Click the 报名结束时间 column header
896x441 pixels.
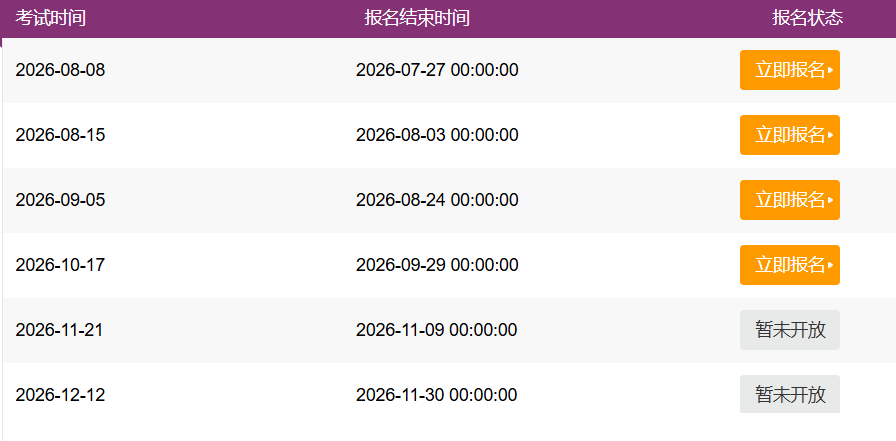417,18
